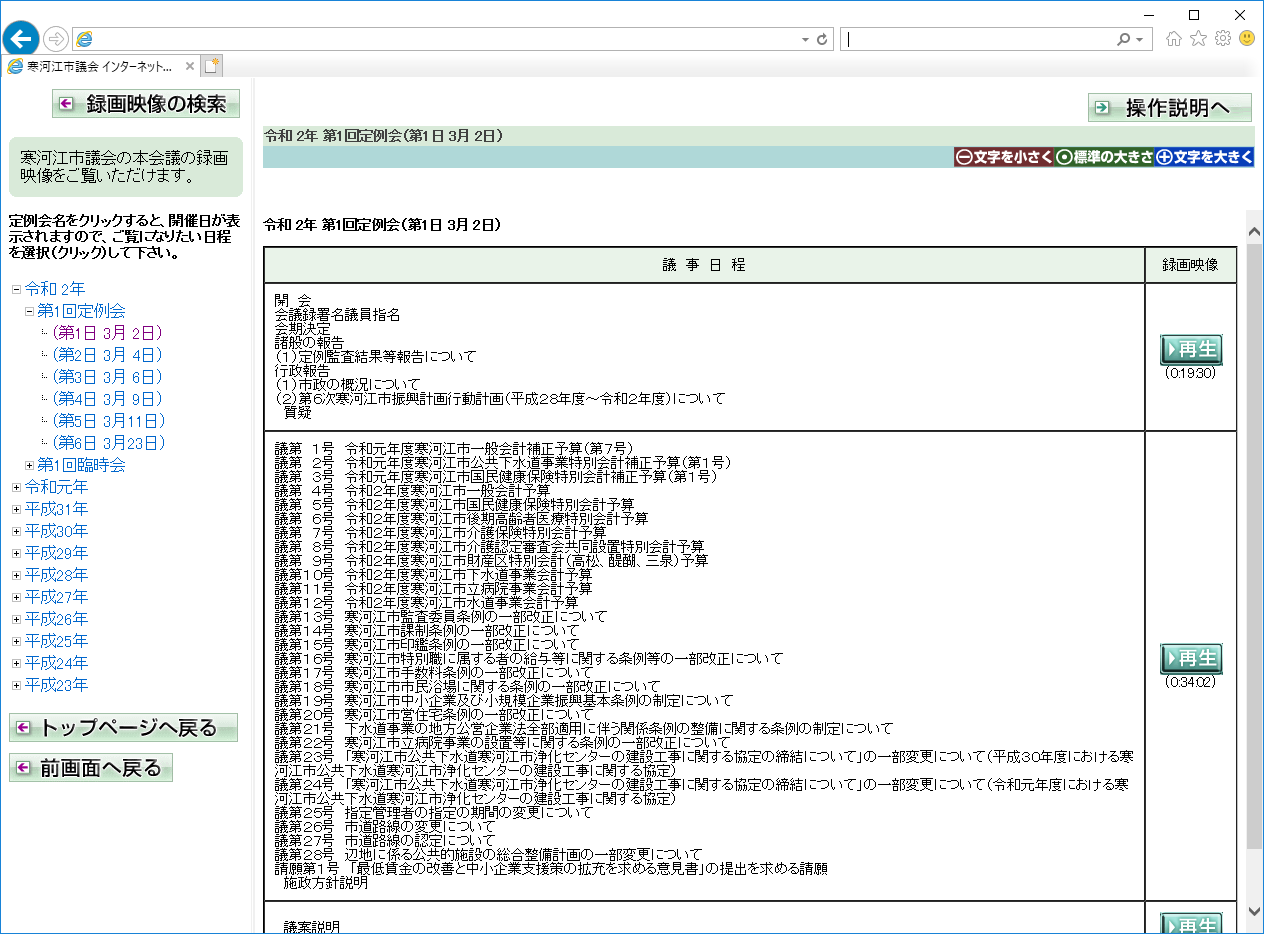Open the 令和元年 year link
Screen dimensions: 1264x934
56,487
